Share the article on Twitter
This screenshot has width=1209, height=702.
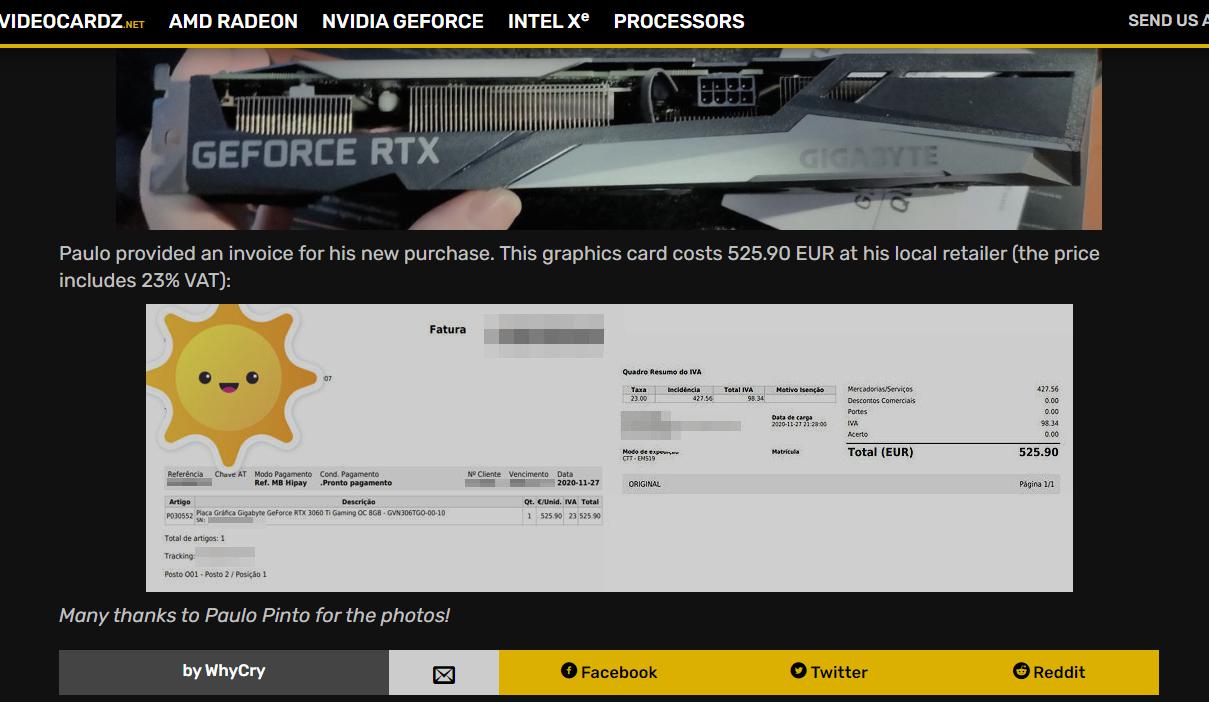pos(829,672)
